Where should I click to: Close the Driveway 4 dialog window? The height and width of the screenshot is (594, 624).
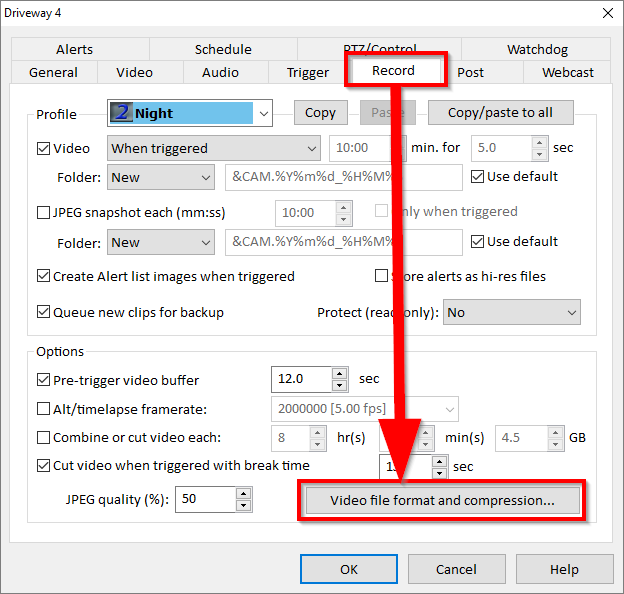tap(606, 13)
